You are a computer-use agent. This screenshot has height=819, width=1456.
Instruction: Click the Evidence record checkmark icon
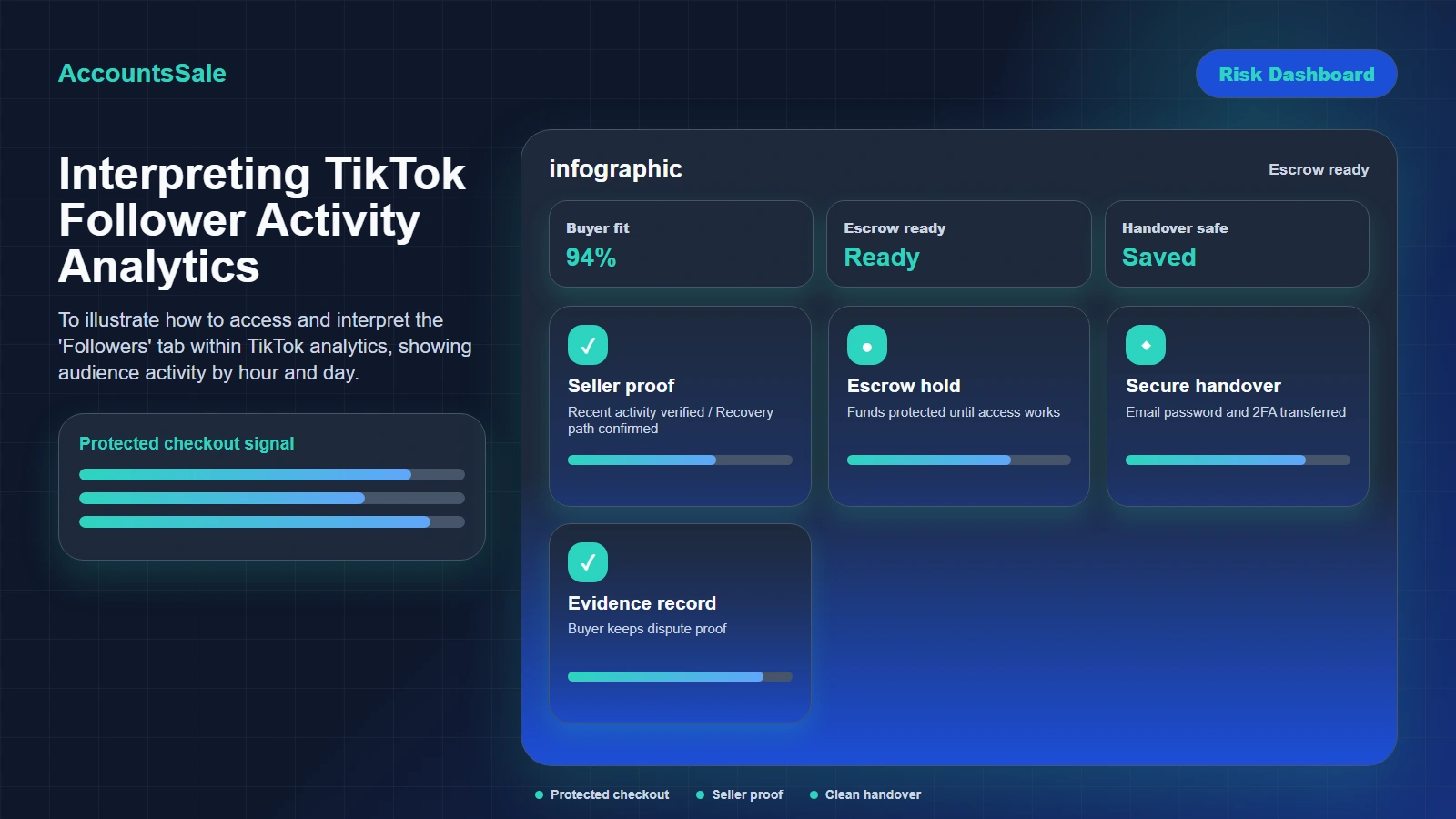click(588, 562)
